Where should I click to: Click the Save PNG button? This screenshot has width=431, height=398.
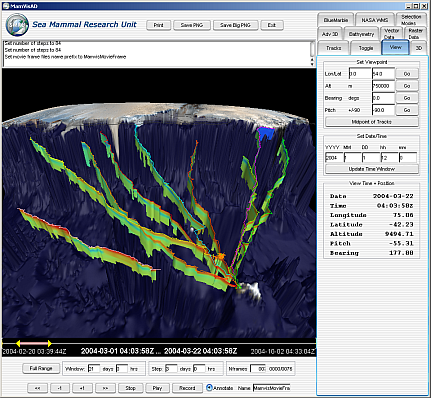[x=192, y=25]
